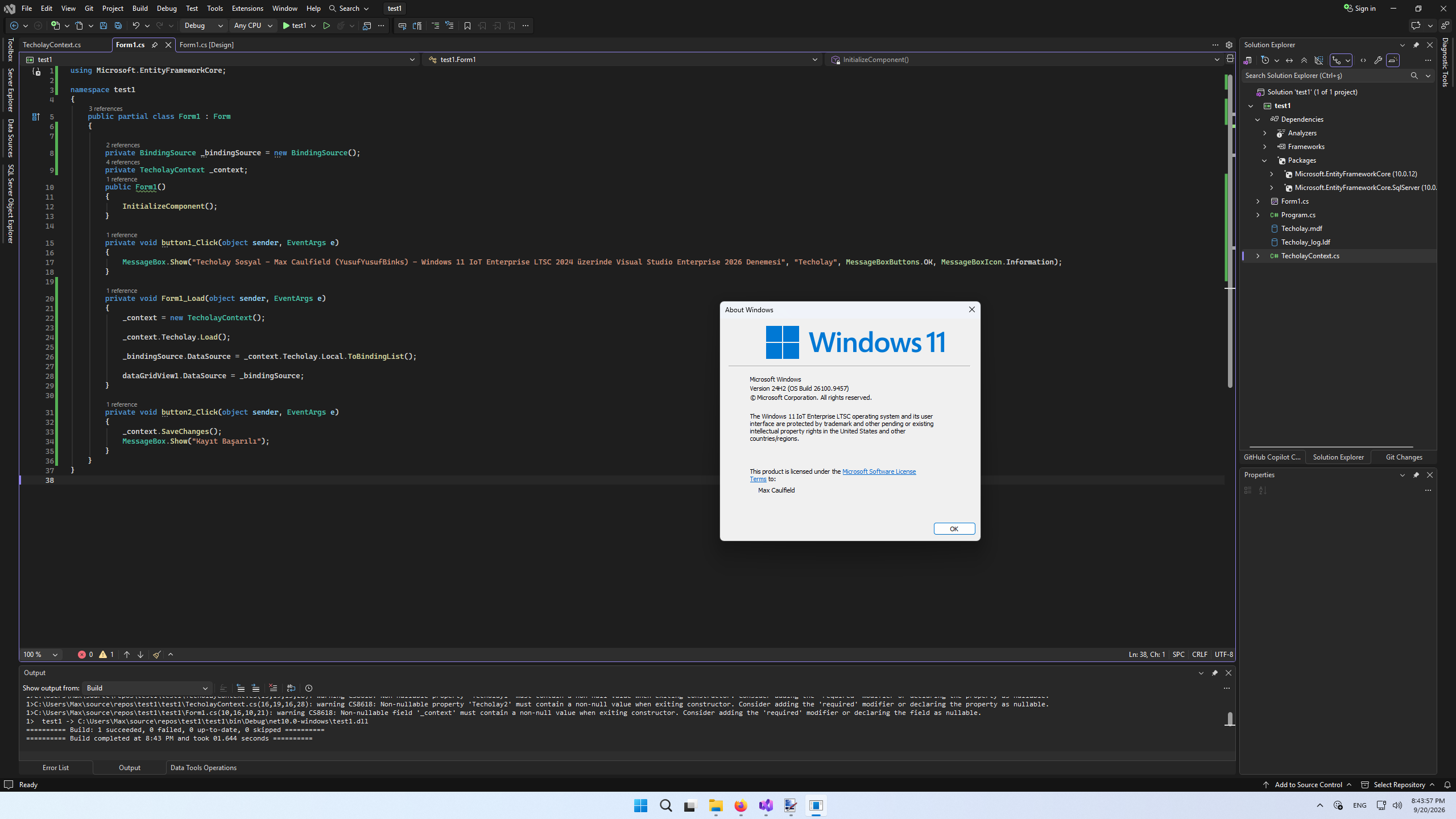Image resolution: width=1456 pixels, height=819 pixels.
Task: Toggle Preview Selected Items in Solution Explorer
Action: coord(1393,60)
